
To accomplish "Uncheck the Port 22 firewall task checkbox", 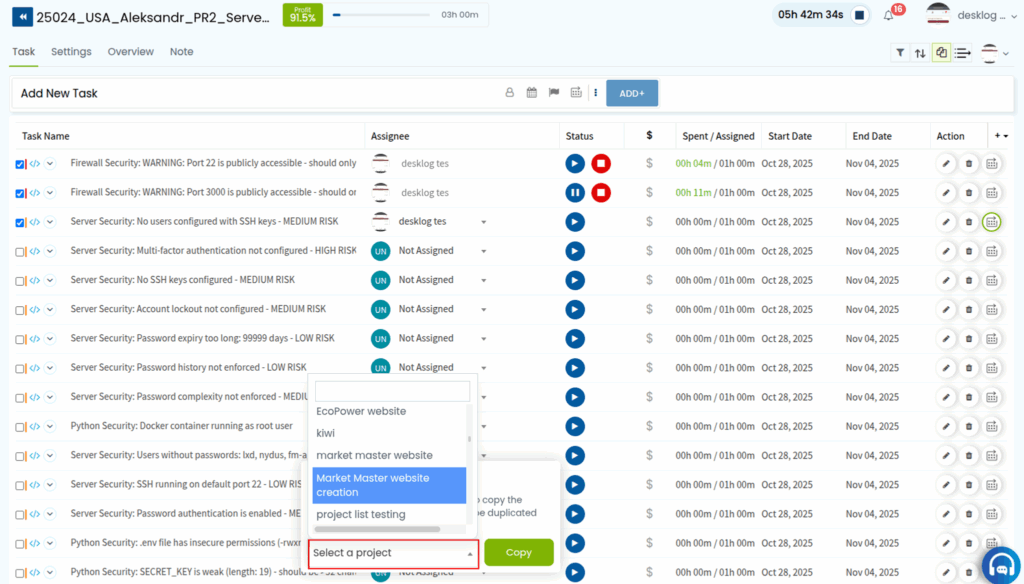I will click(20, 164).
